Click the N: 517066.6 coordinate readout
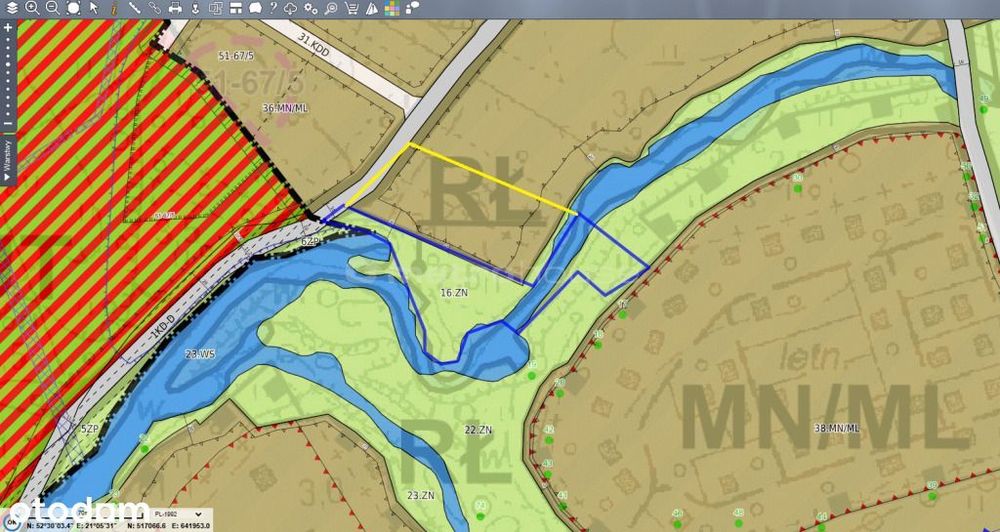The width and height of the screenshot is (1000, 532). [x=146, y=526]
